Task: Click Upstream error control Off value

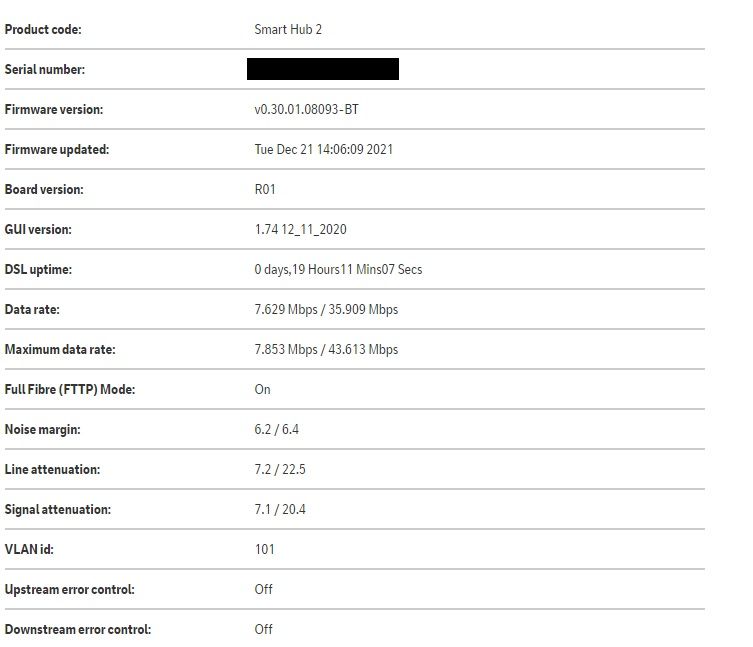Action: click(x=263, y=590)
